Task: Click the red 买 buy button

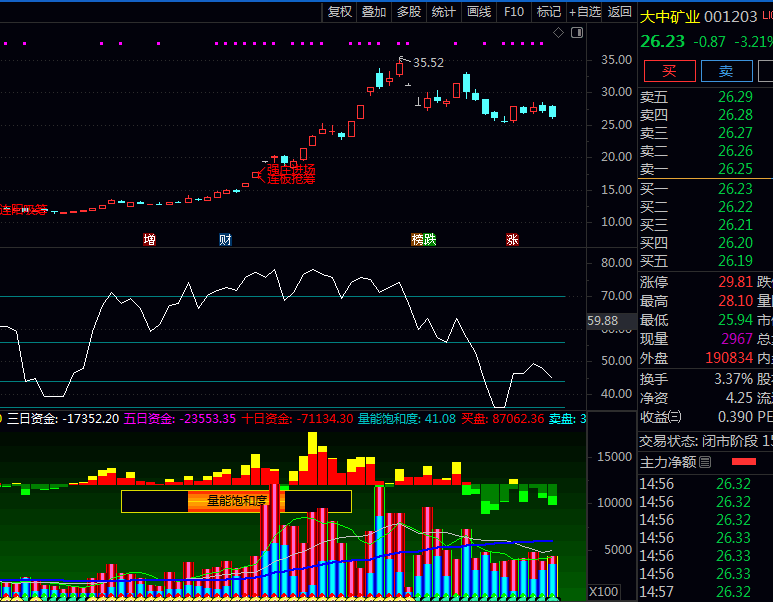Action: click(669, 71)
